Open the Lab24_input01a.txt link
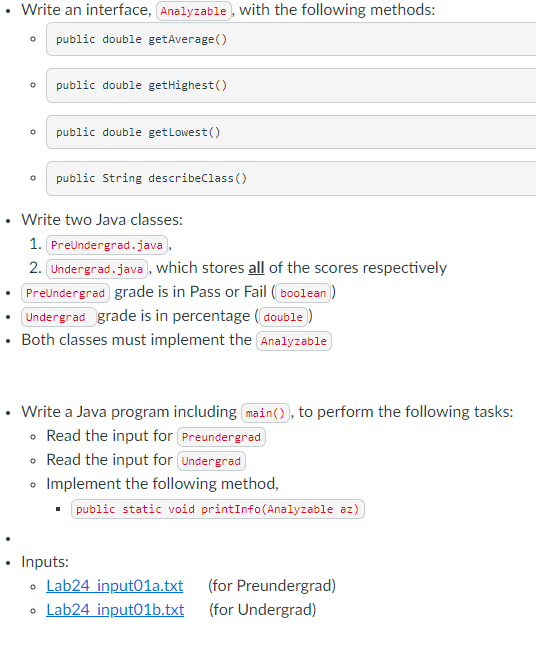The width and height of the screenshot is (536, 650). coord(115,586)
